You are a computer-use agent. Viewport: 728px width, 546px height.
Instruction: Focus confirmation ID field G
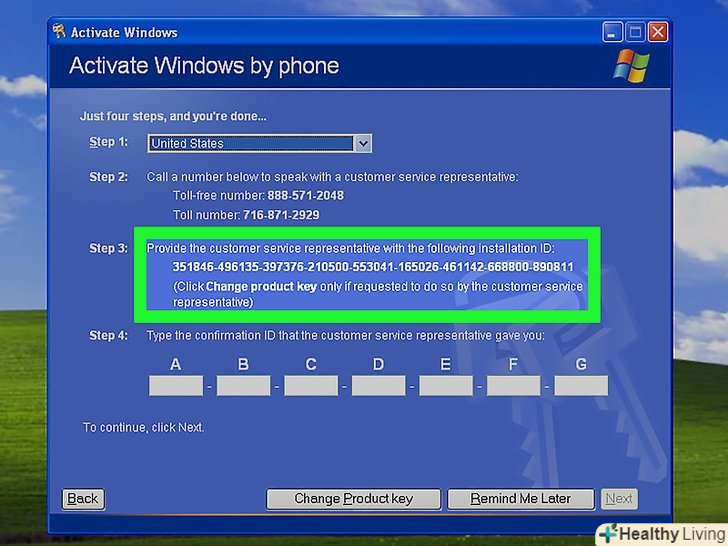581,386
